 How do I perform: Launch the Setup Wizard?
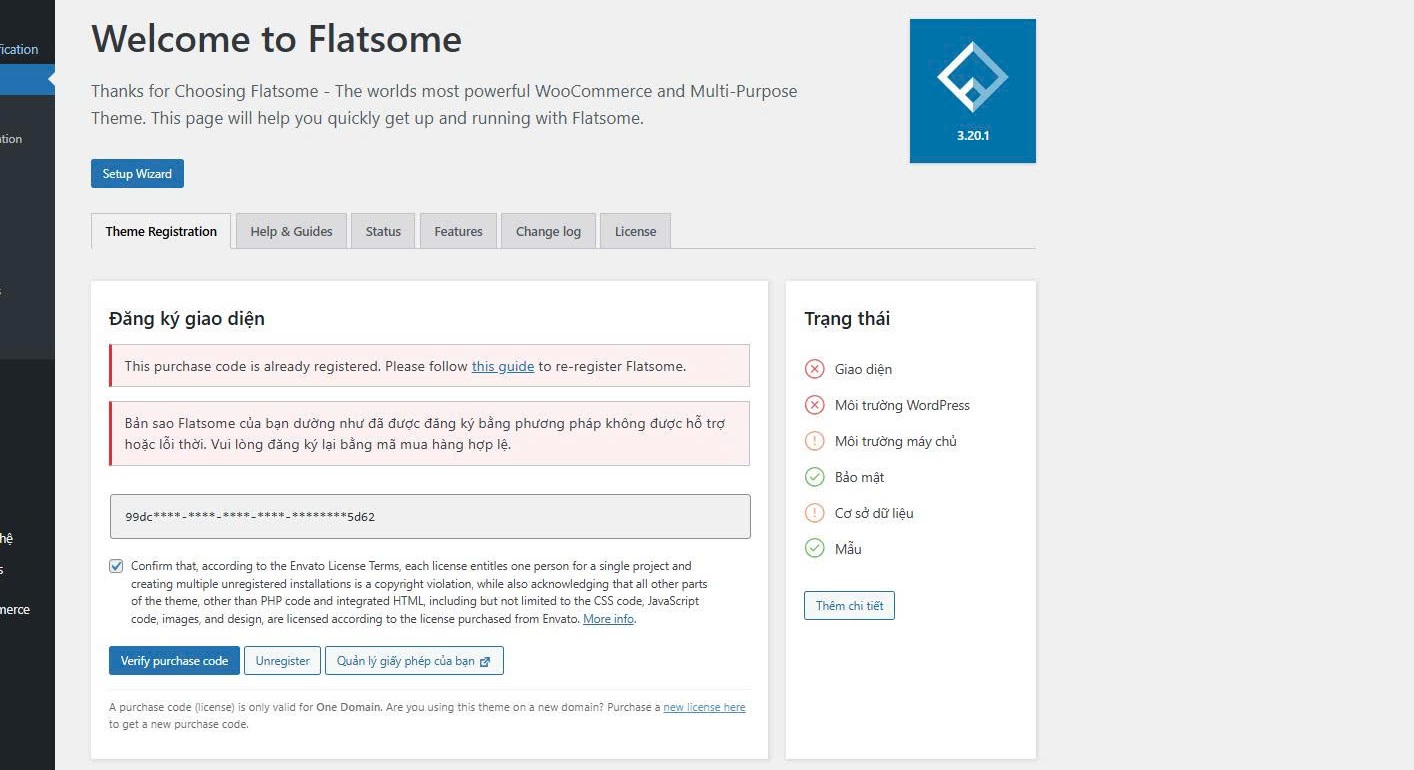coord(137,173)
